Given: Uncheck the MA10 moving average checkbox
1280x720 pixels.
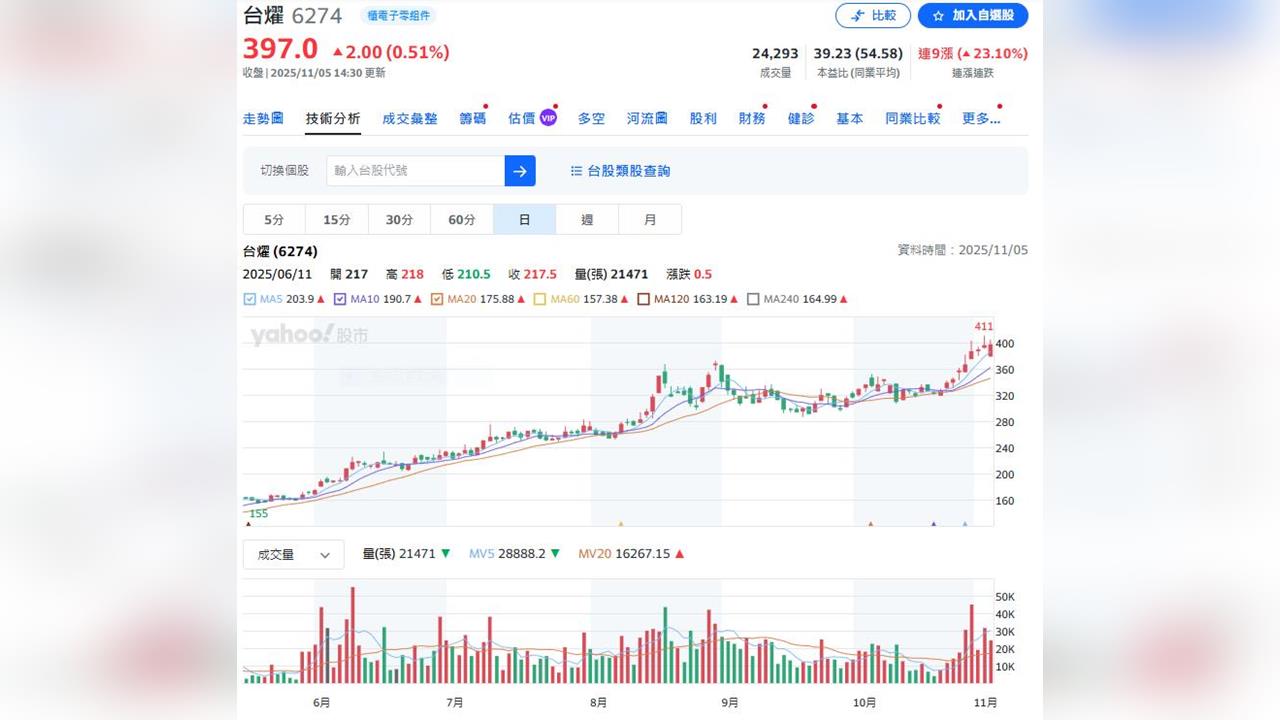Looking at the screenshot, I should [341, 298].
